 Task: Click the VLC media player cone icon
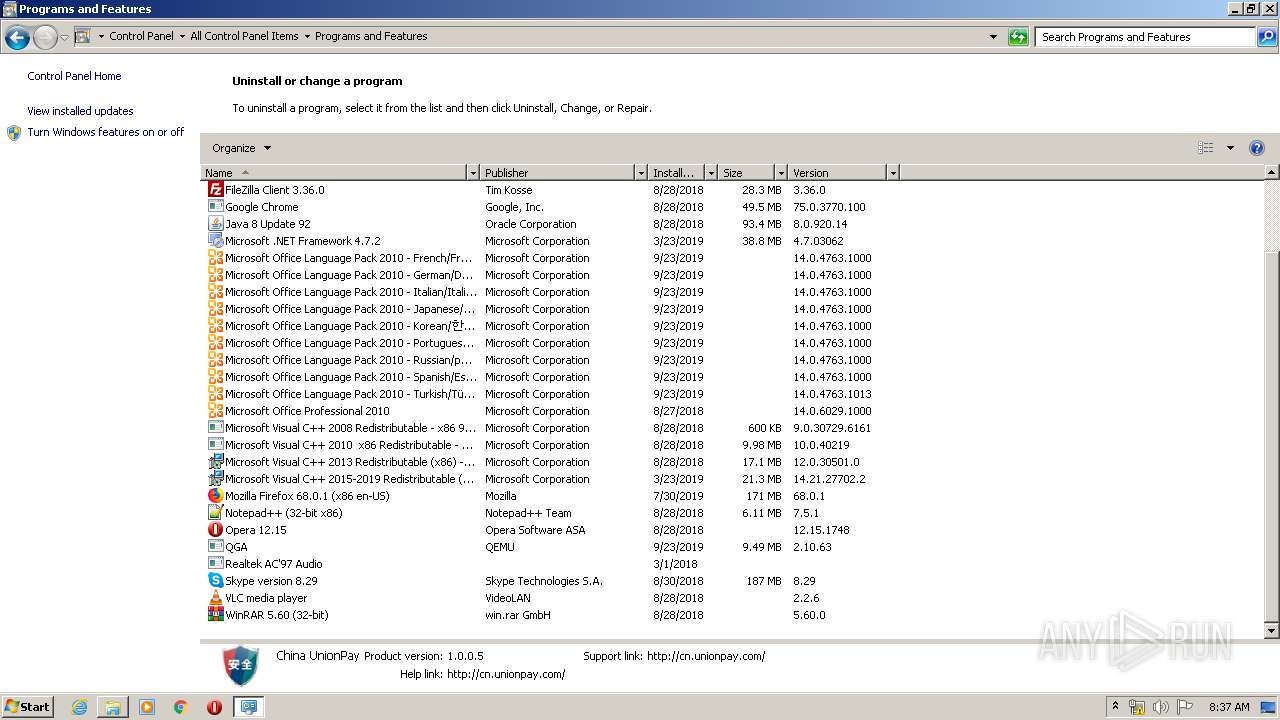coord(215,597)
